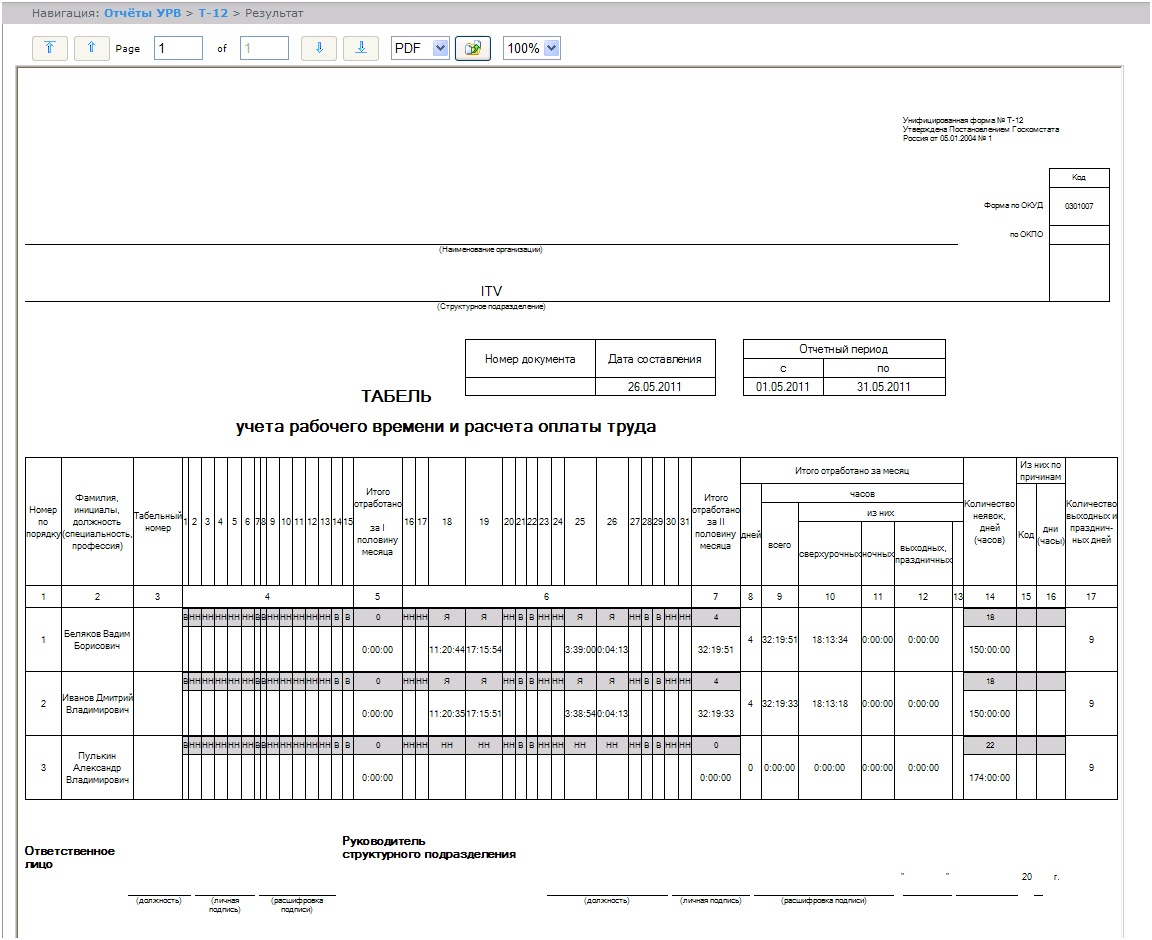The width and height of the screenshot is (1152, 940).
Task: Click Беляков overtime value 18:13:34
Action: pyautogui.click(x=829, y=639)
